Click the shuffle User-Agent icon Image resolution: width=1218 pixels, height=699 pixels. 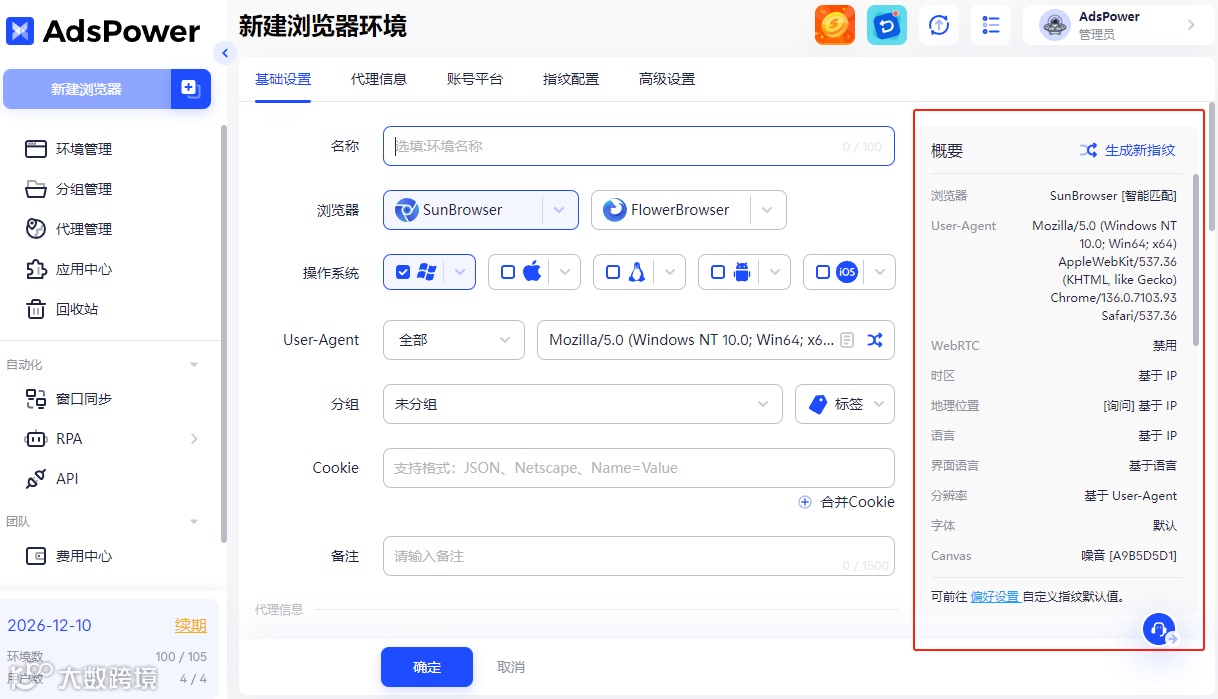875,340
